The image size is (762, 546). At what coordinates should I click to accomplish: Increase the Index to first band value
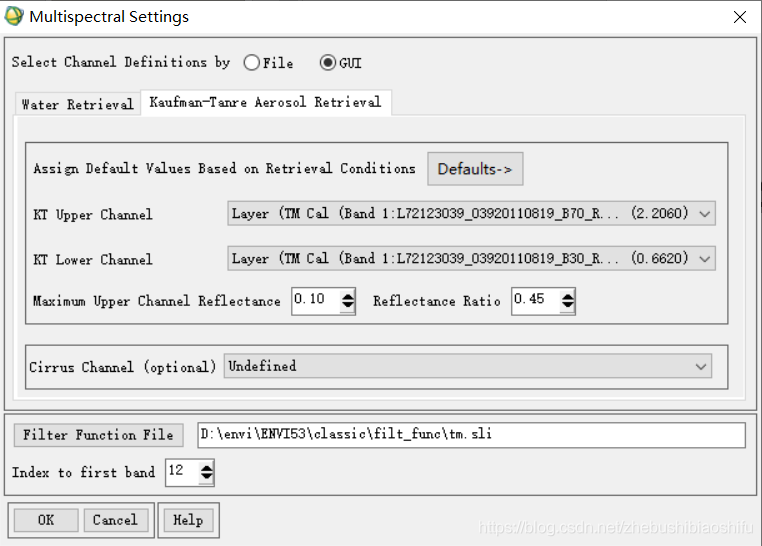(x=207, y=467)
